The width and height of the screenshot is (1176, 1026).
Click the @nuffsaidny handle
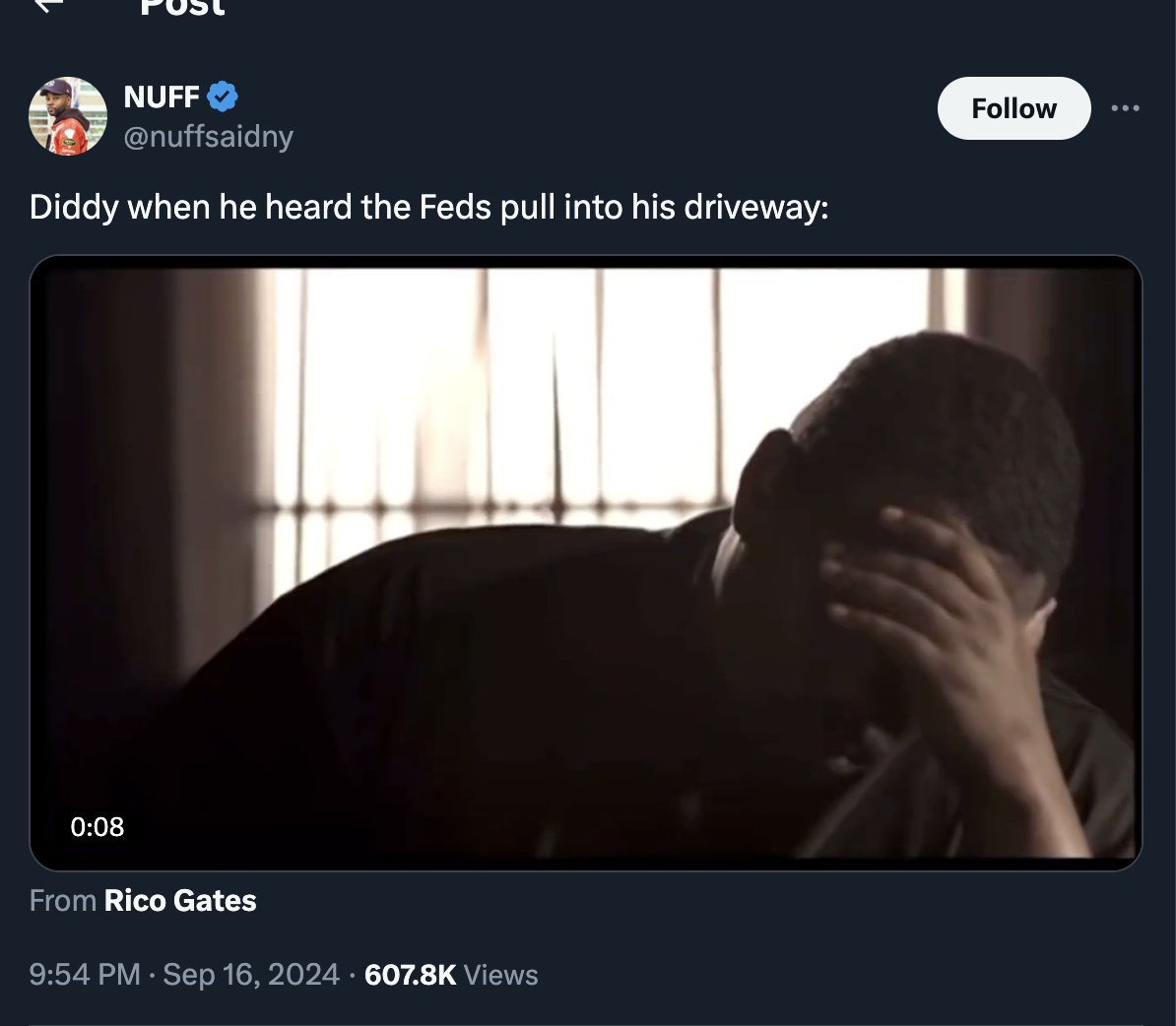[x=208, y=137]
